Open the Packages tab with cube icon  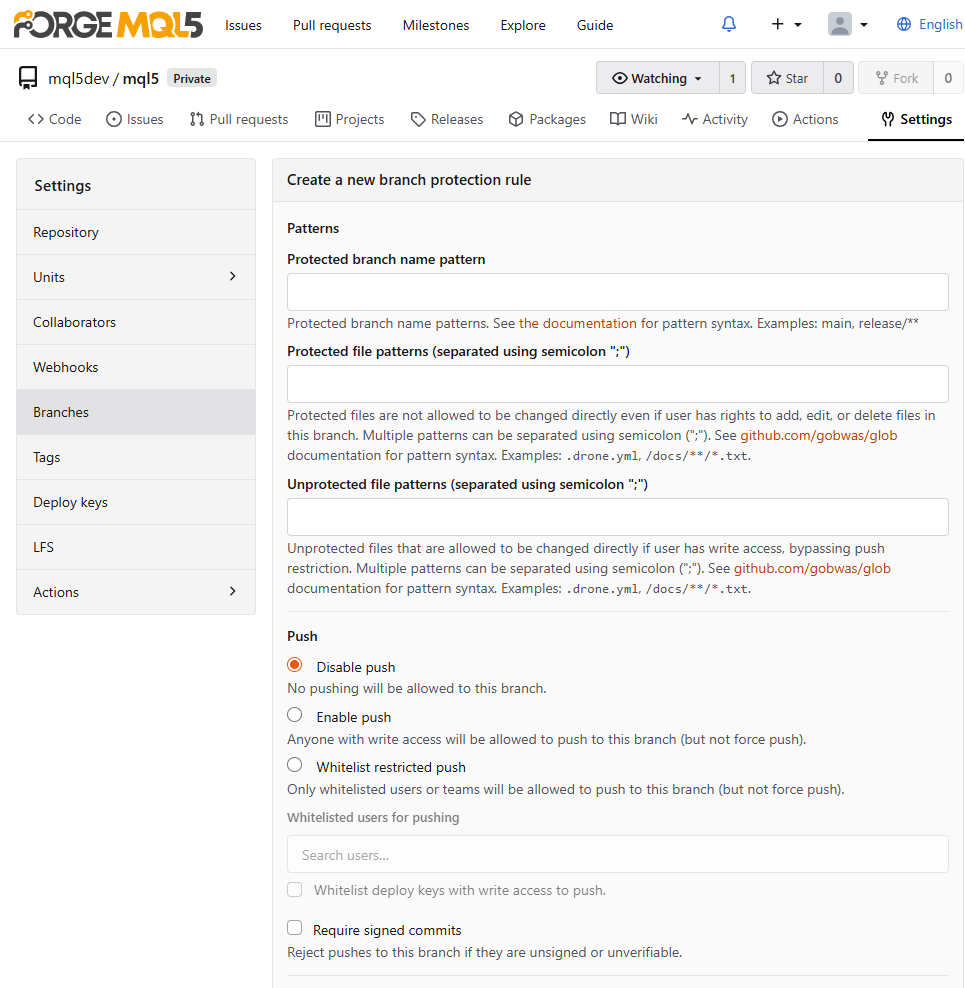(547, 119)
